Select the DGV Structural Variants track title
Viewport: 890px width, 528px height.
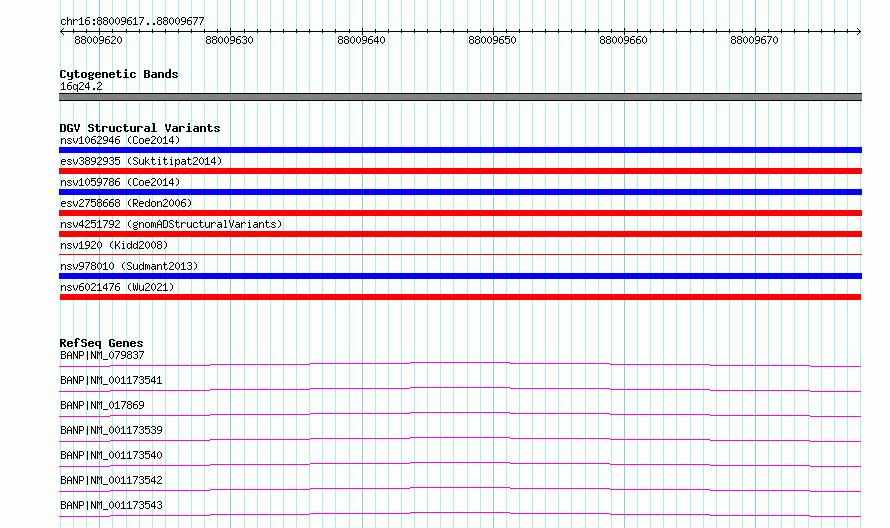pyautogui.click(x=140, y=128)
